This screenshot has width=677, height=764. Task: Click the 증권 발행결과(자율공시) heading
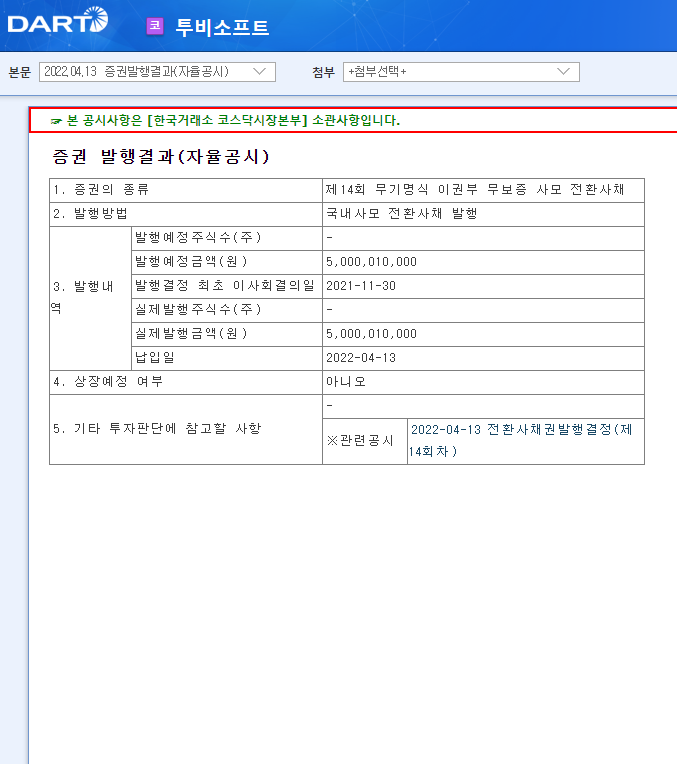pyautogui.click(x=160, y=156)
